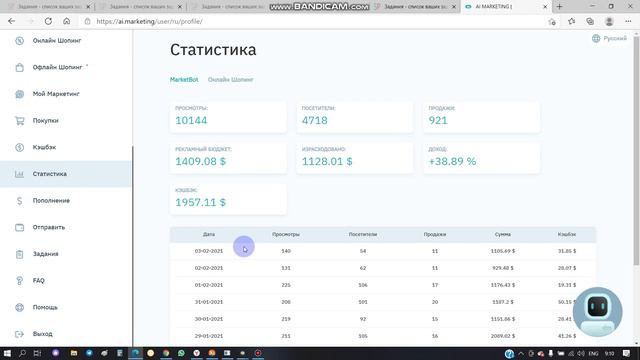This screenshot has width=640, height=360.
Task: Click the Покупки cart icon
Action: pyautogui.click(x=19, y=120)
